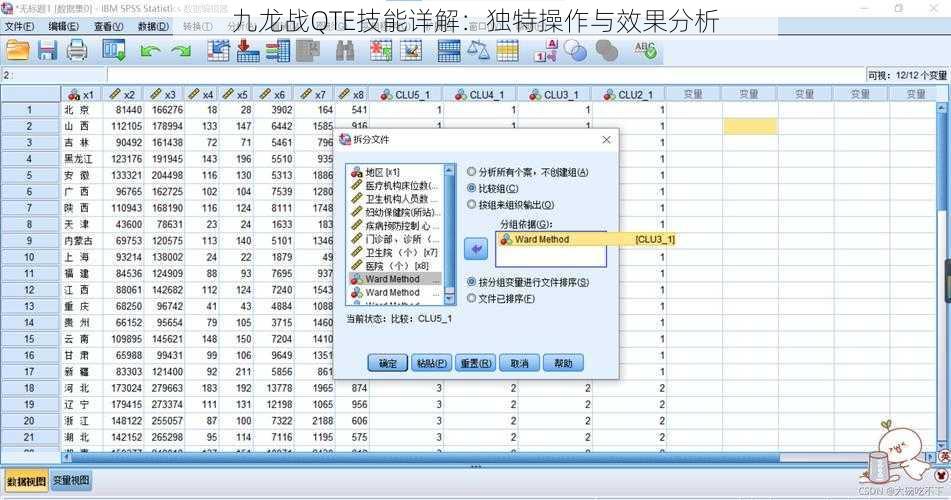Select 门诊部,诊所 variable in list

(x=395, y=239)
